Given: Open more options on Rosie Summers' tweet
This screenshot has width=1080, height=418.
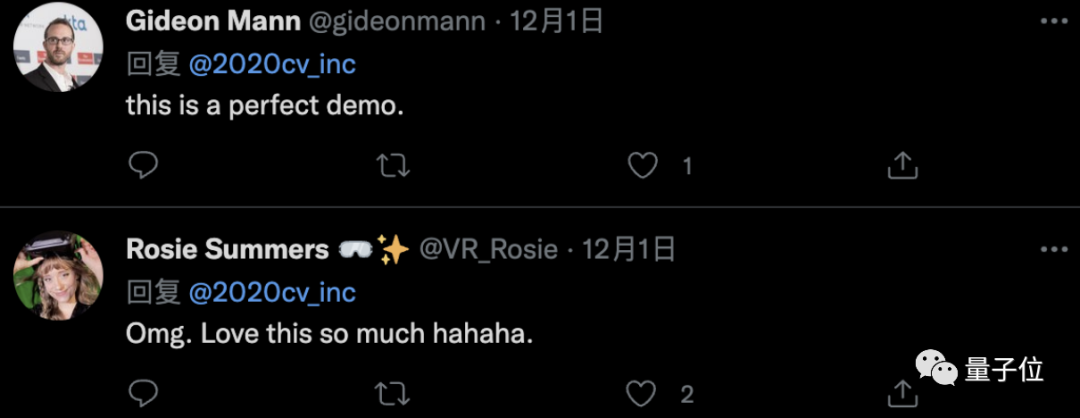Looking at the screenshot, I should tap(1054, 250).
